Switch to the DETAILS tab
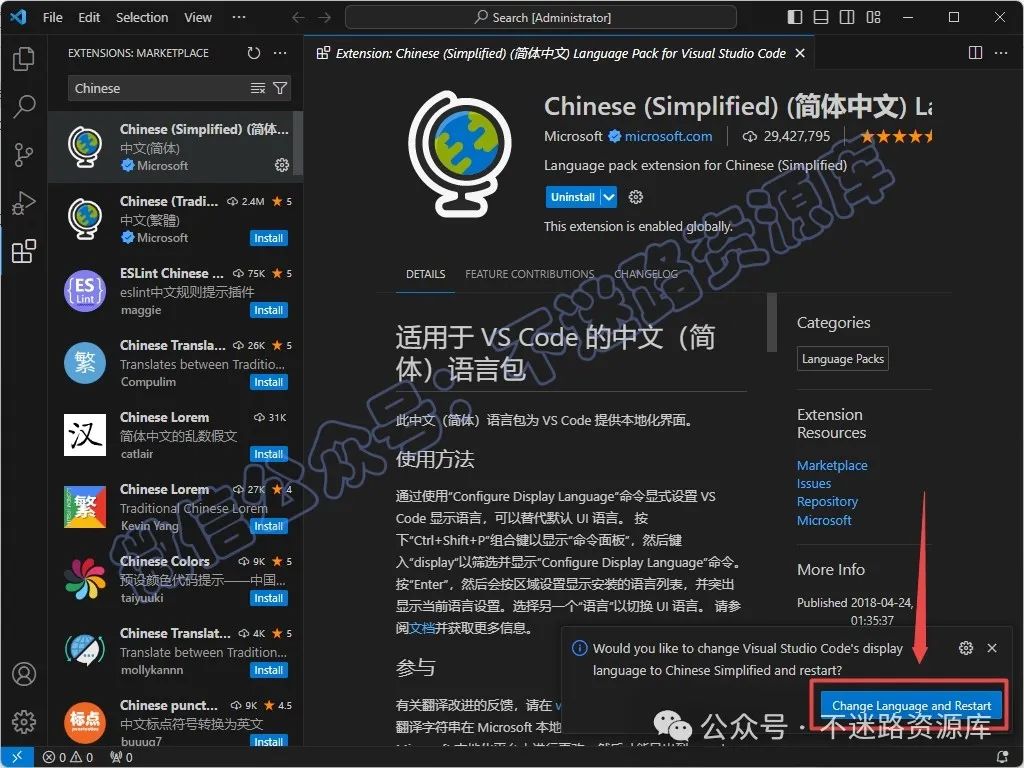This screenshot has height=768, width=1024. [x=426, y=274]
